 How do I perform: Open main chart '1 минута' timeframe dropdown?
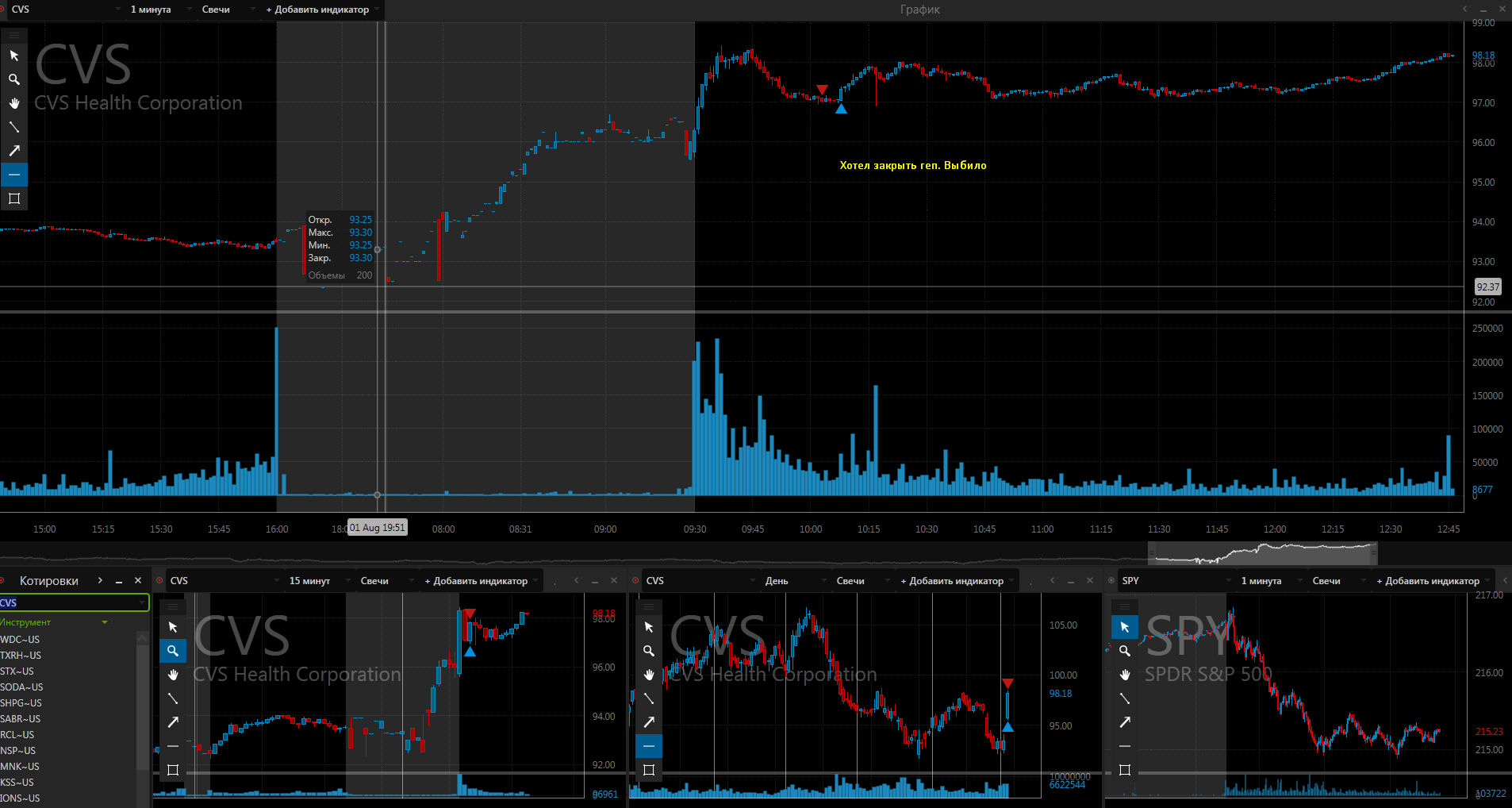(x=161, y=10)
